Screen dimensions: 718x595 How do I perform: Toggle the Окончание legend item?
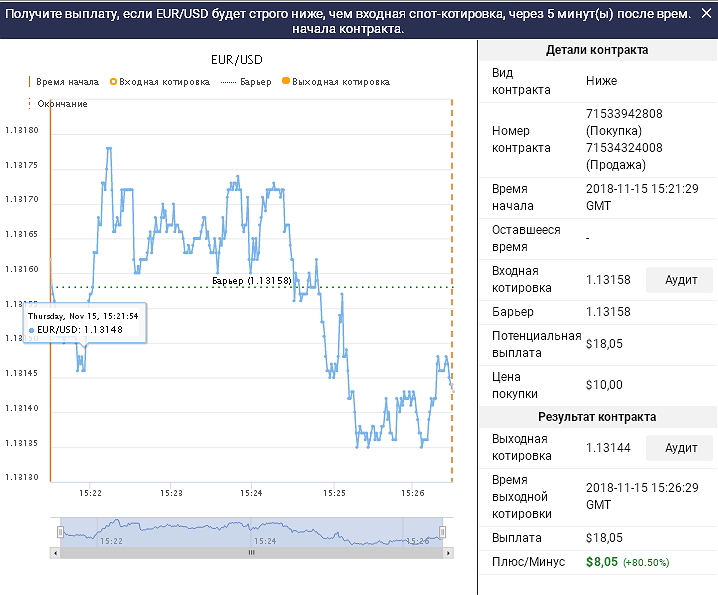(x=58, y=104)
